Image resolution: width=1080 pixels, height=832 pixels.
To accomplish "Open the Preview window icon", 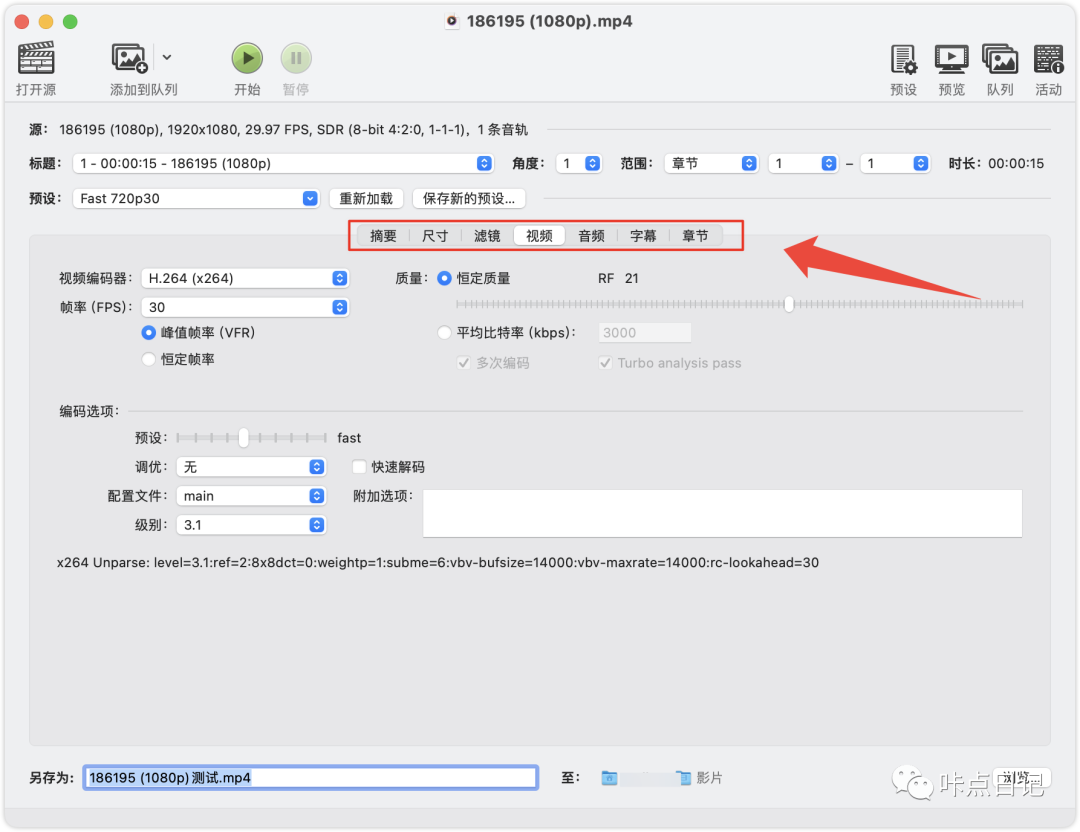I will point(951,59).
